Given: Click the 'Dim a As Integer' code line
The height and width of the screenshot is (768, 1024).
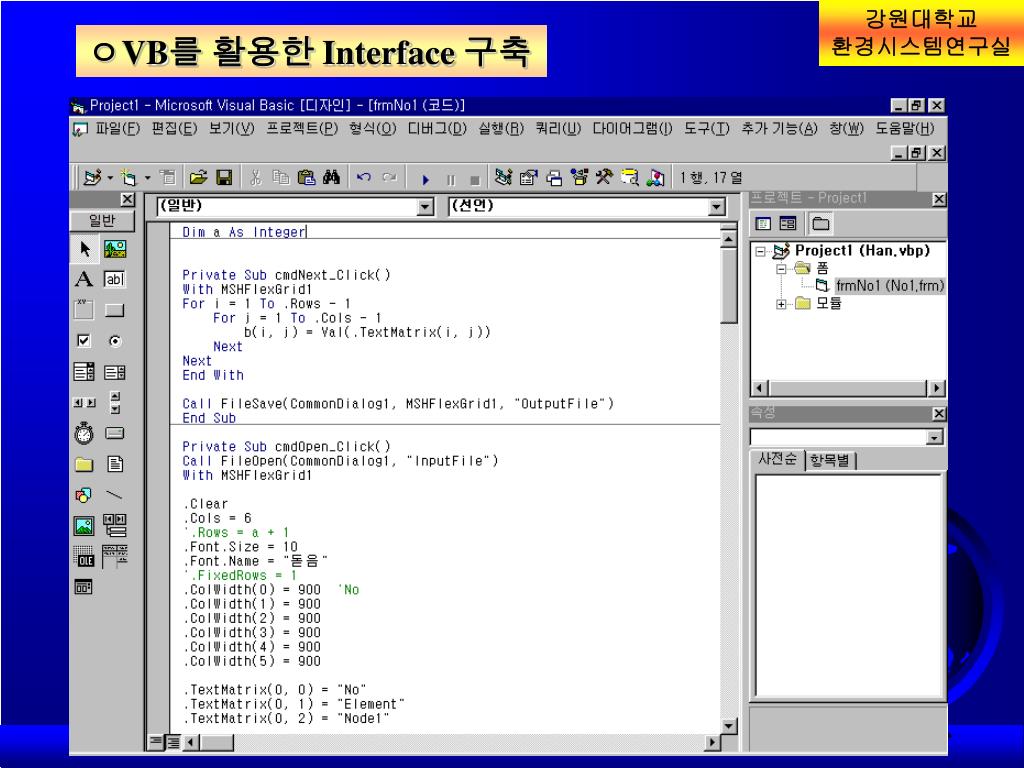Looking at the screenshot, I should tap(244, 232).
